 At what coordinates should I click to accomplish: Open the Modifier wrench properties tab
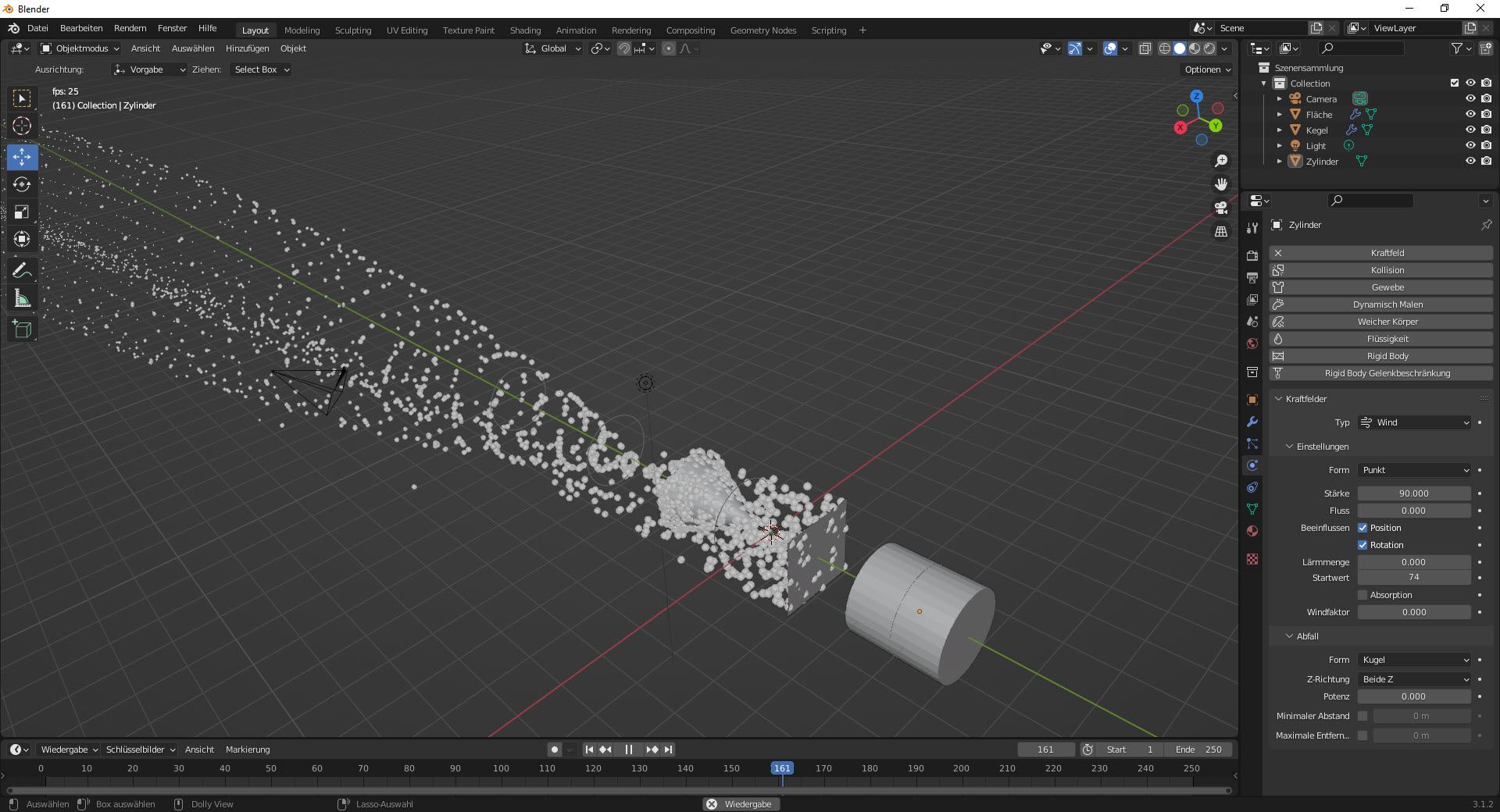pos(1252,422)
